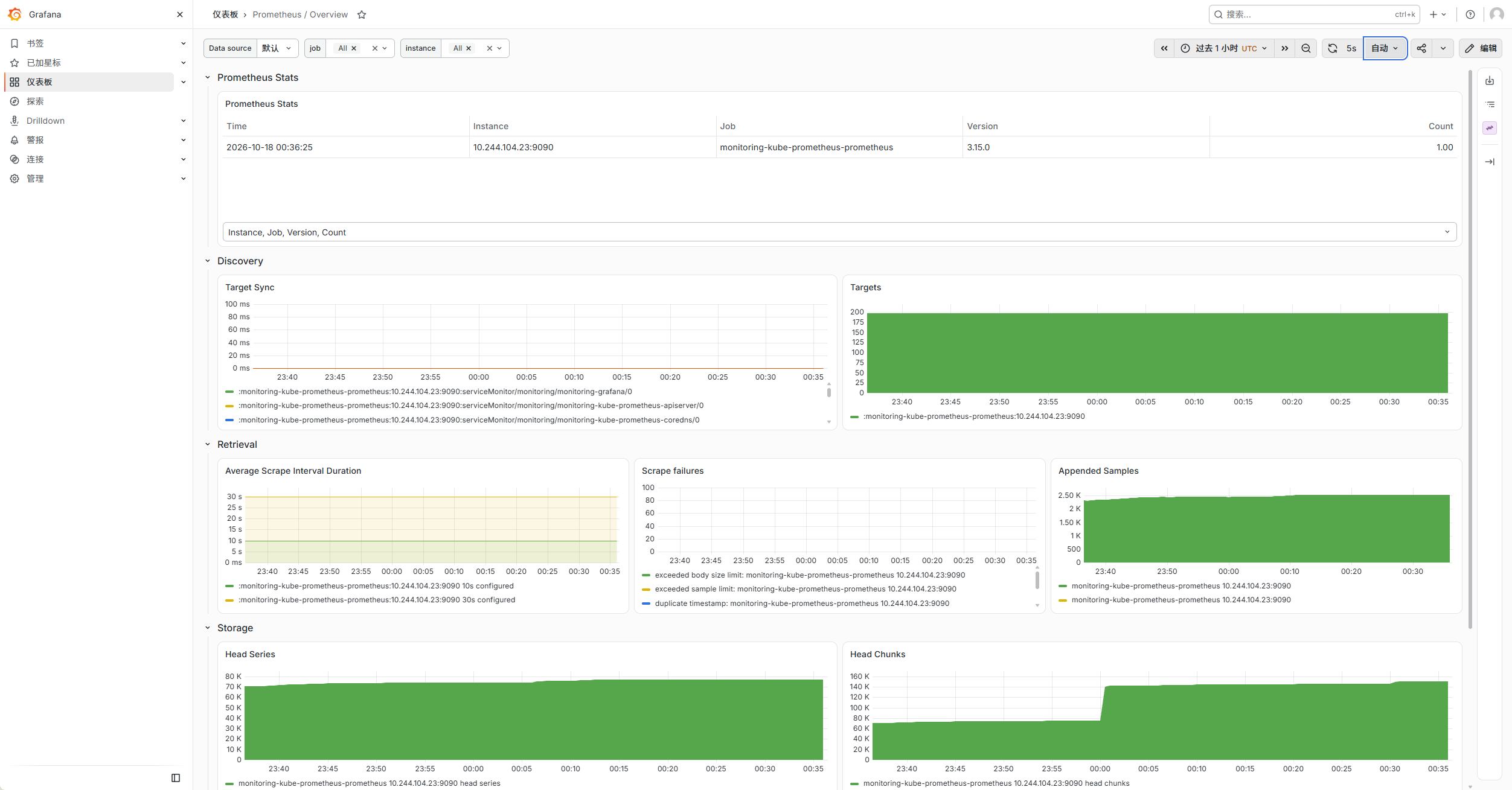Image resolution: width=1512 pixels, height=790 pixels.
Task: Close the sidebar navigation menu
Action: click(x=179, y=14)
